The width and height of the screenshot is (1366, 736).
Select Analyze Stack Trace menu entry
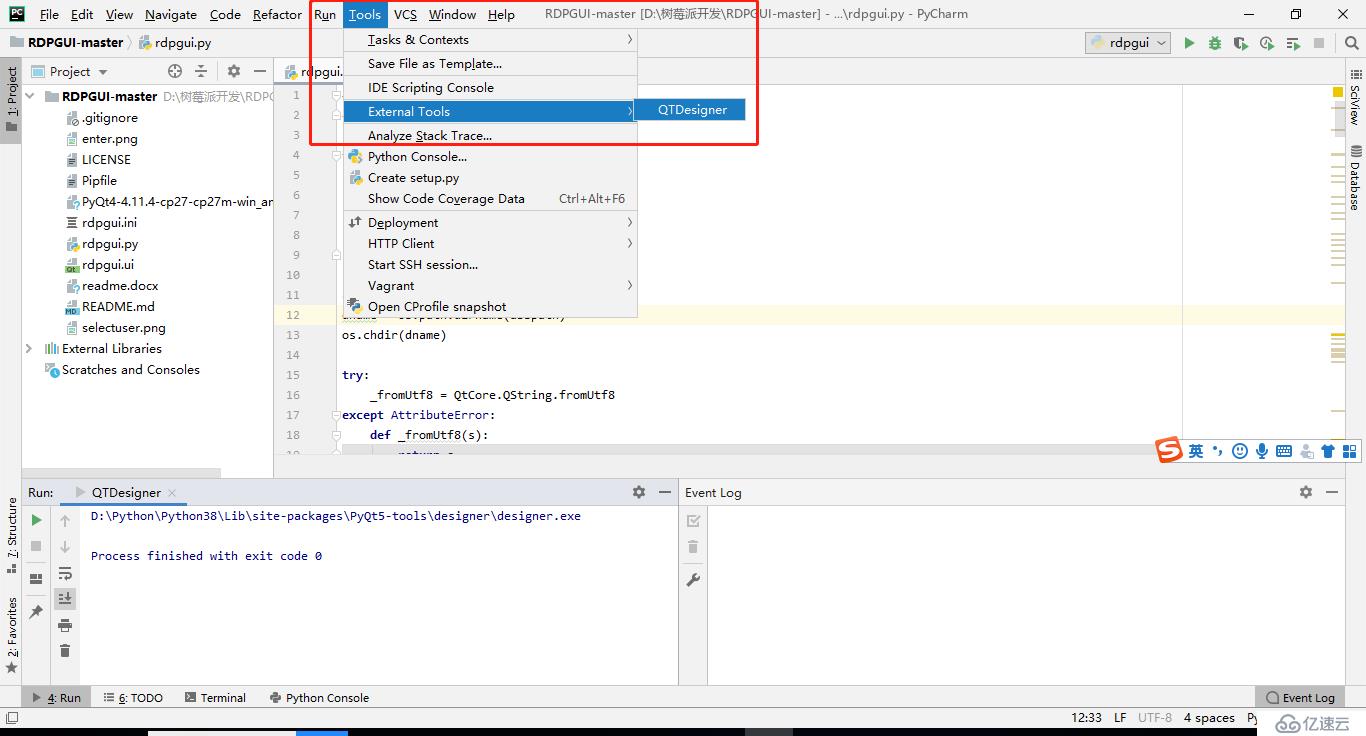(x=490, y=135)
